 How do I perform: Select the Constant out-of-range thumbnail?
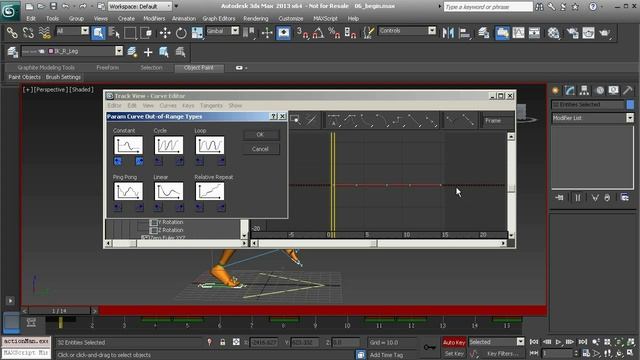128,145
